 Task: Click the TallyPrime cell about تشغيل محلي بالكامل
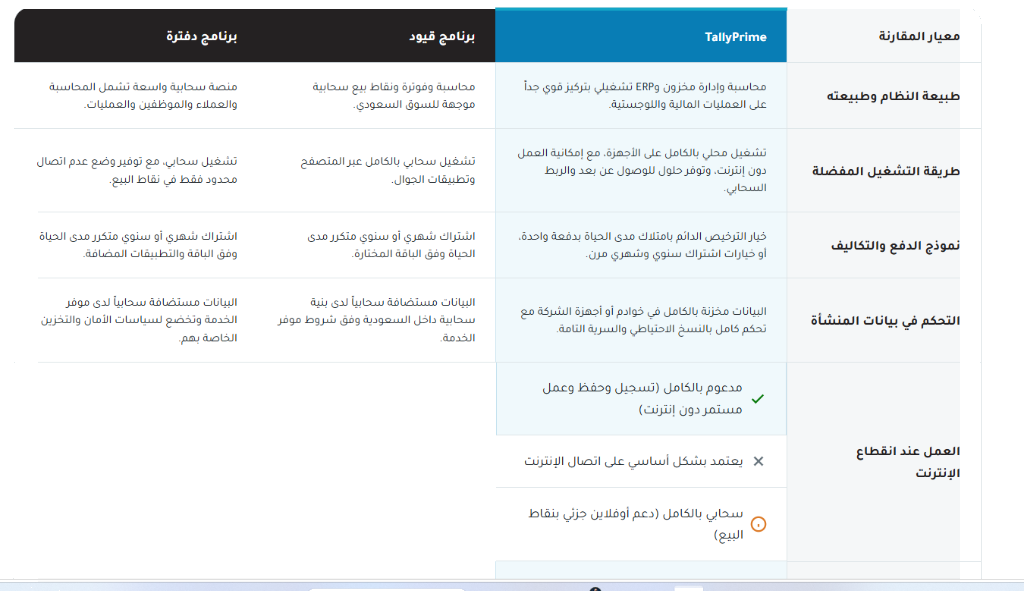pos(641,170)
